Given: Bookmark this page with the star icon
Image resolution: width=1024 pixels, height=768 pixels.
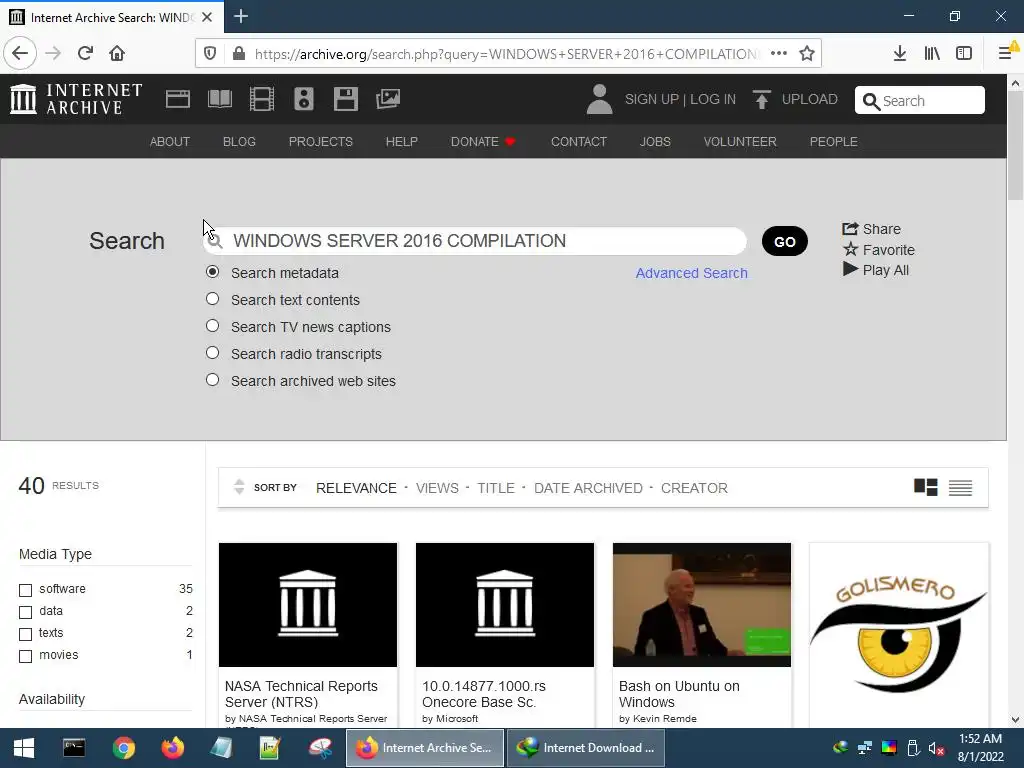Looking at the screenshot, I should pyautogui.click(x=807, y=54).
